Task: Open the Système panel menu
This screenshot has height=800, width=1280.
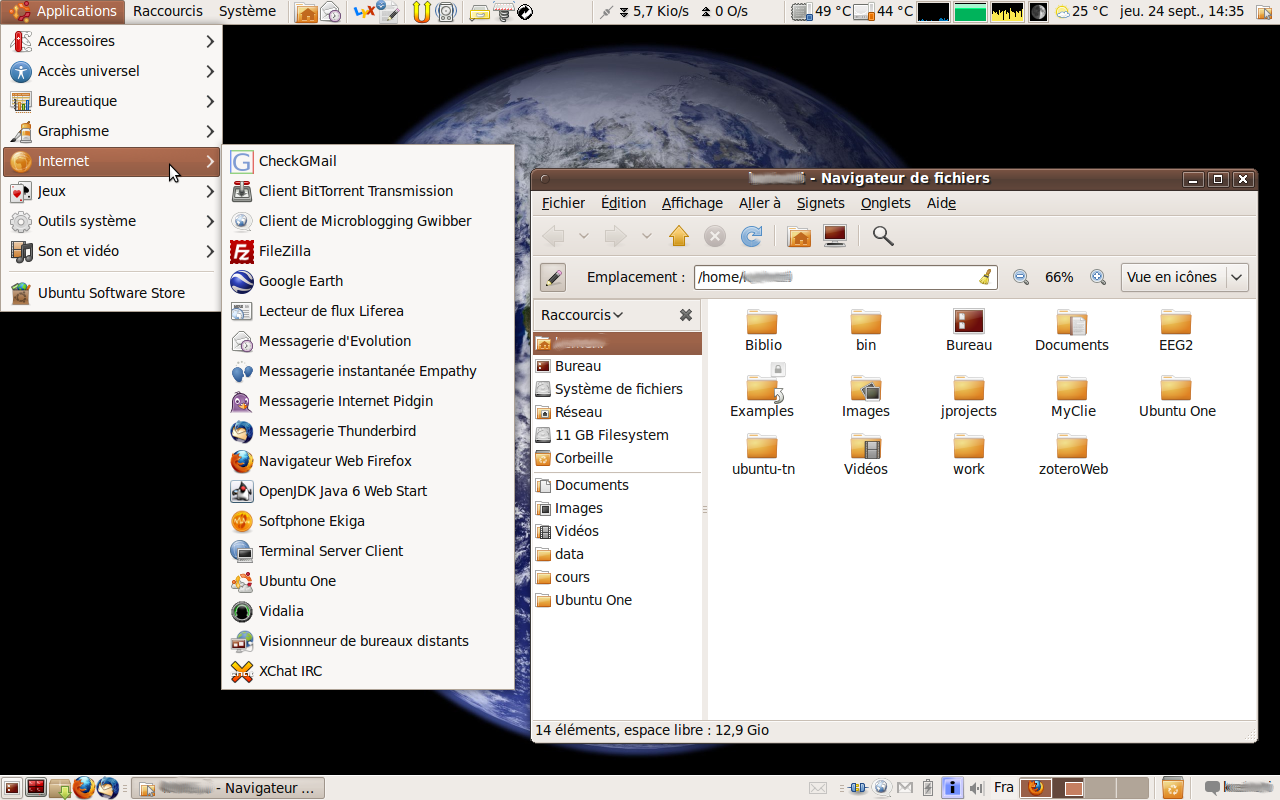Action: tap(247, 11)
